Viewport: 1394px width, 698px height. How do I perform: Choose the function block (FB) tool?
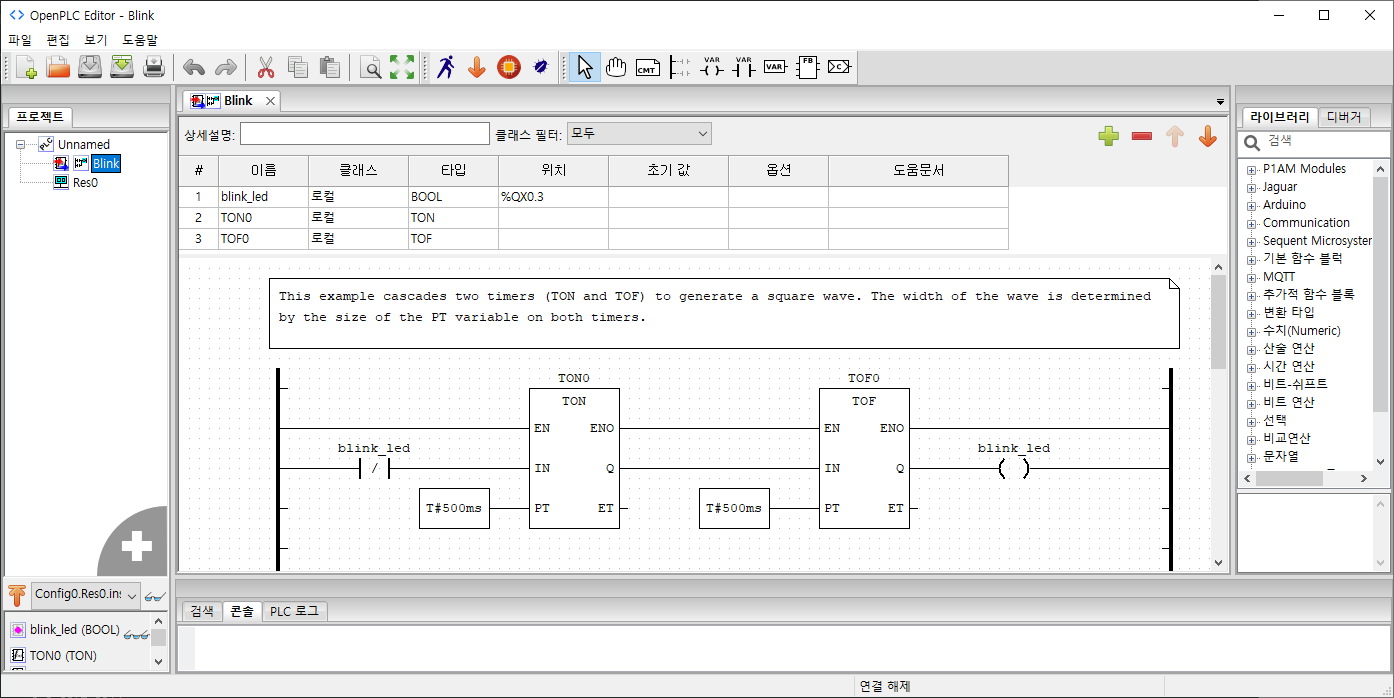click(807, 67)
